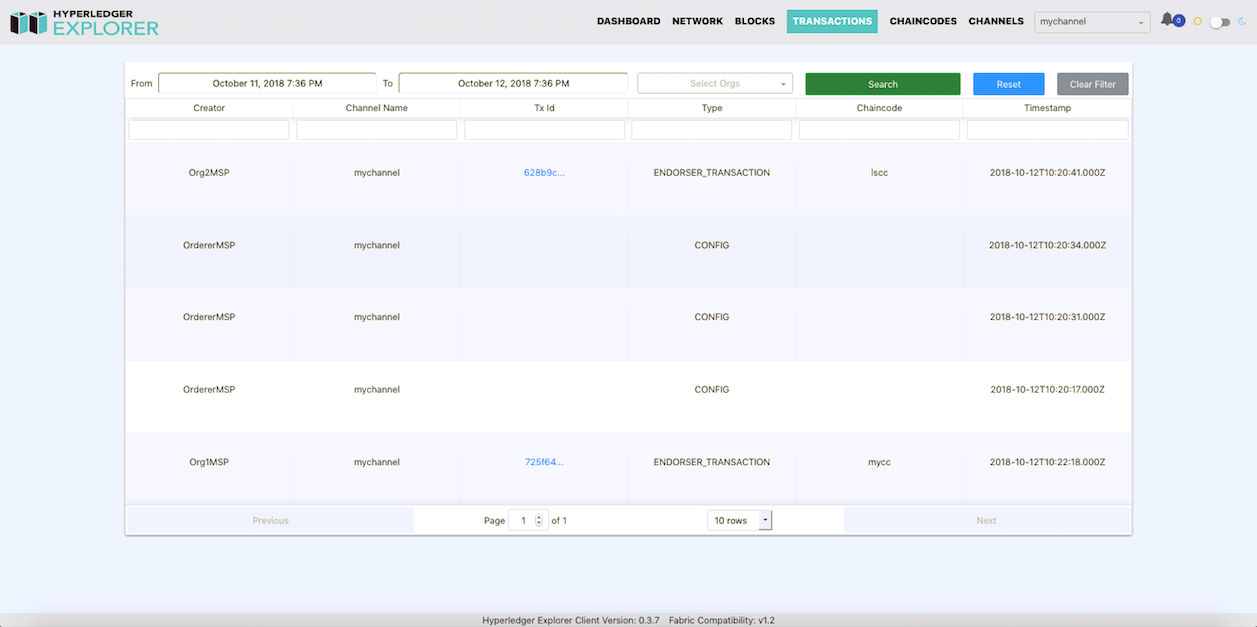Sort by the Type column header
Viewport: 1257px width, 627px height.
tap(712, 107)
